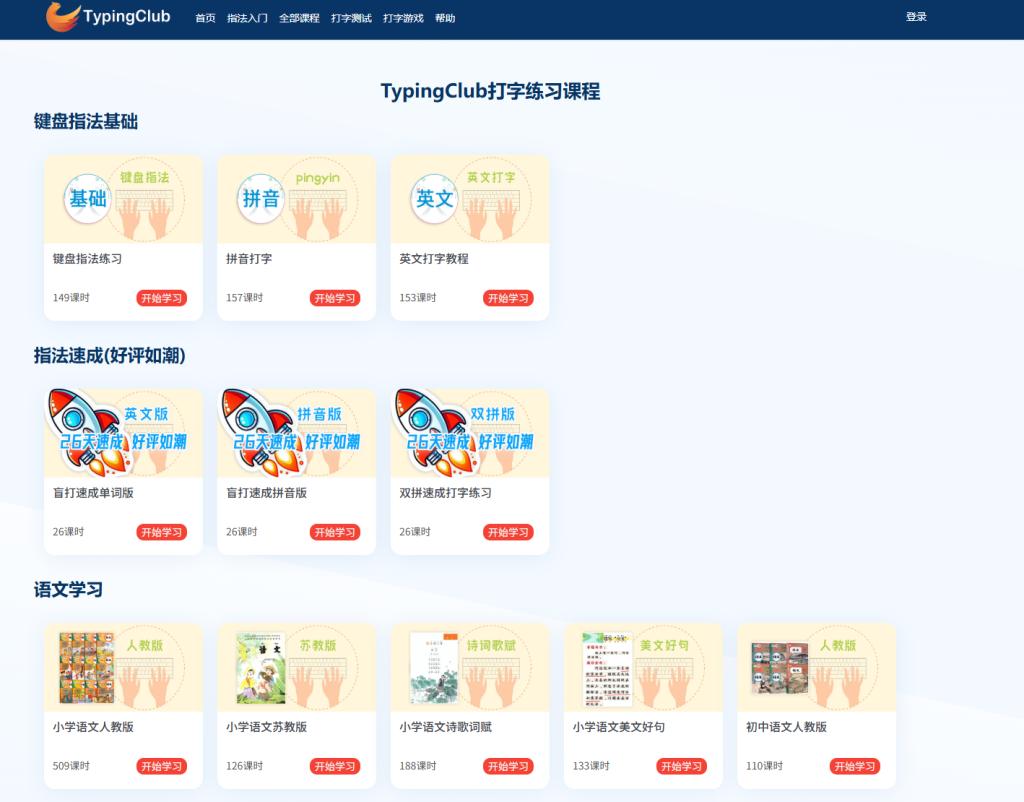Viewport: 1024px width, 802px height.
Task: Open the 指法入门 menu item
Action: [x=247, y=18]
